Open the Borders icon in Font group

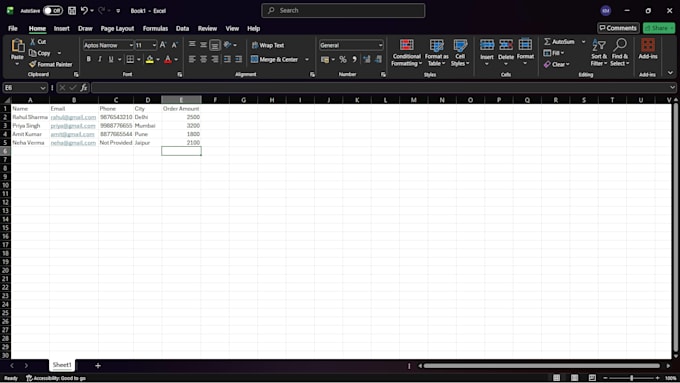pos(130,59)
